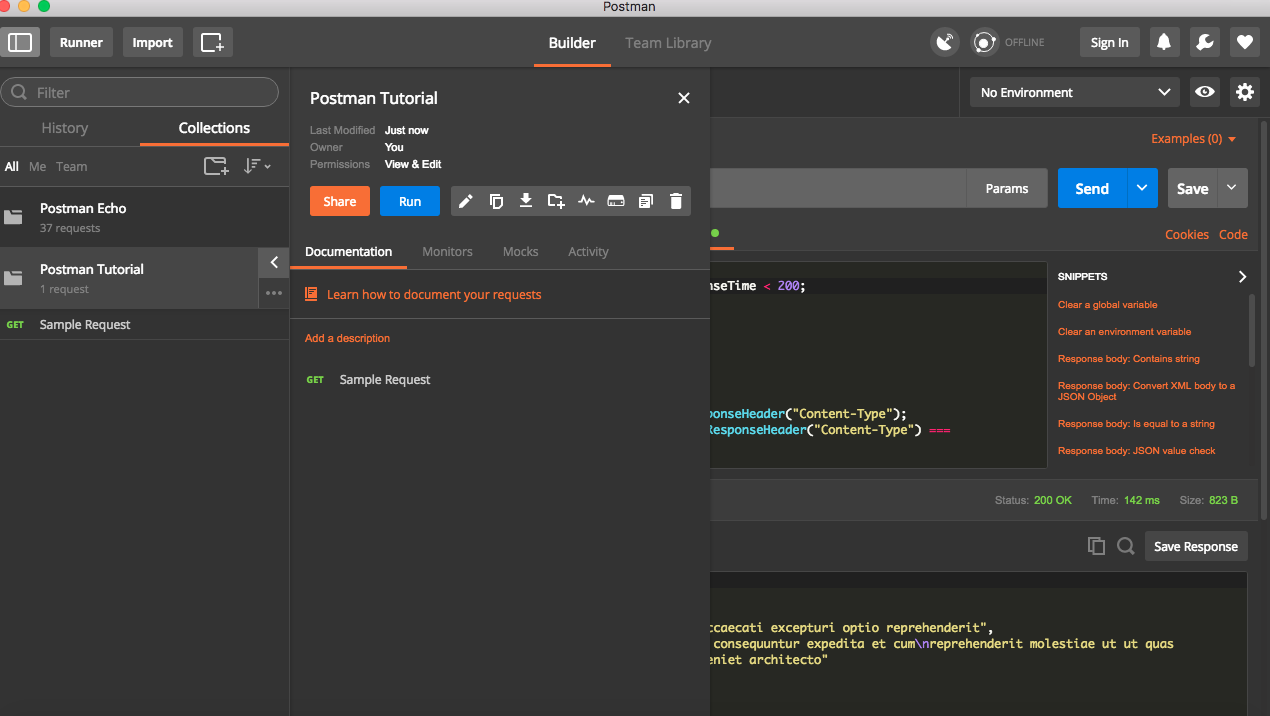
Task: Mock the collection with the server icon
Action: (616, 201)
